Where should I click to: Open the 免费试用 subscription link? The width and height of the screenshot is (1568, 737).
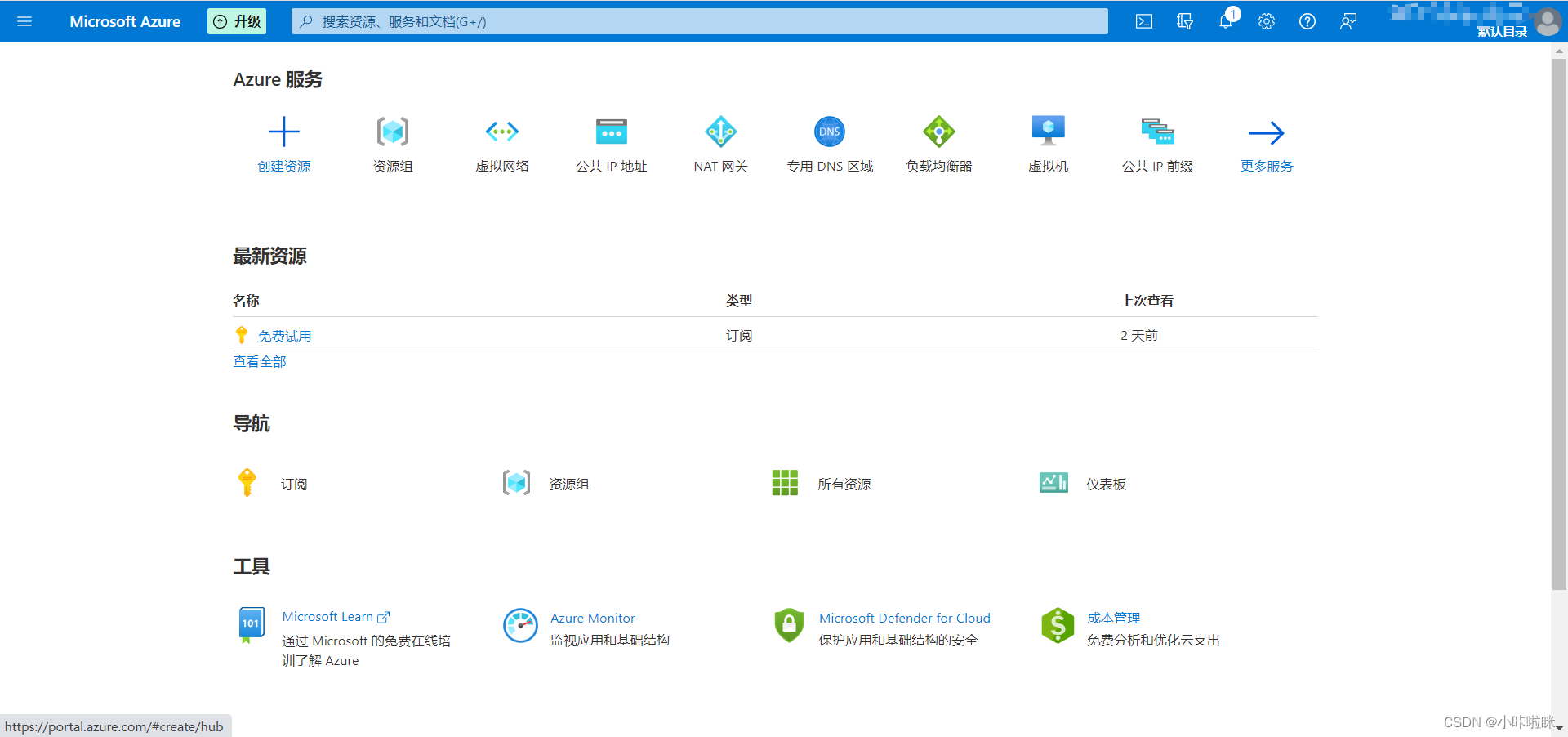285,336
